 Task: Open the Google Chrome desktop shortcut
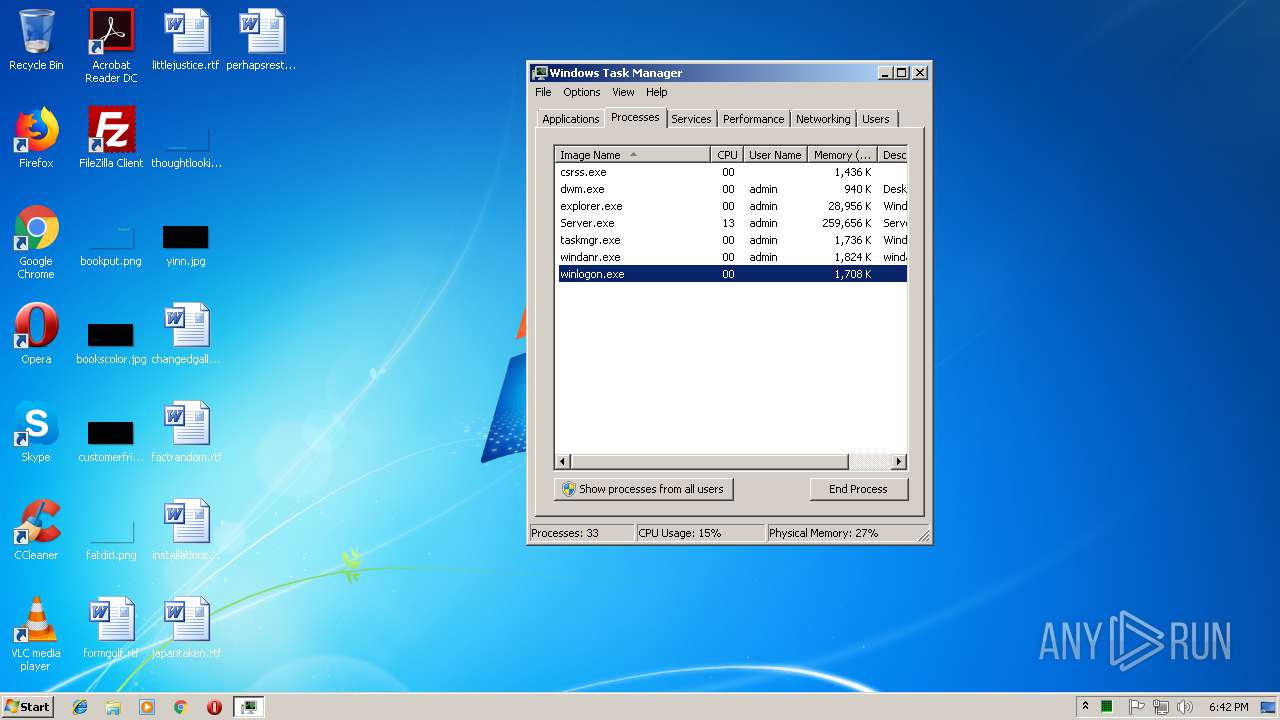pos(36,242)
